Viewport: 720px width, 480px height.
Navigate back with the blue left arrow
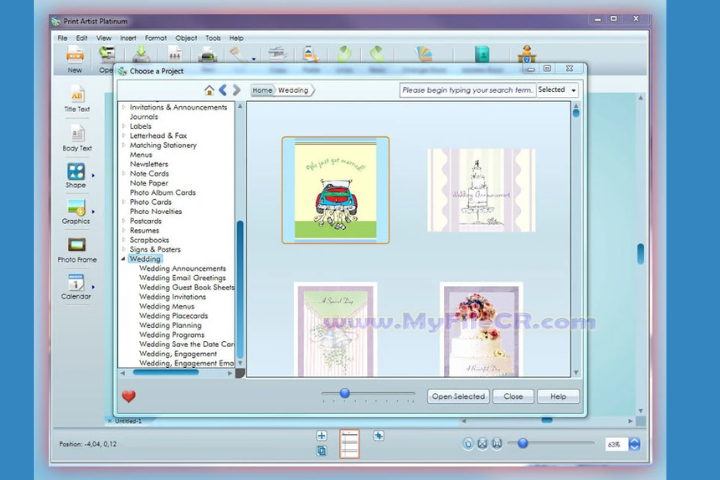223,90
